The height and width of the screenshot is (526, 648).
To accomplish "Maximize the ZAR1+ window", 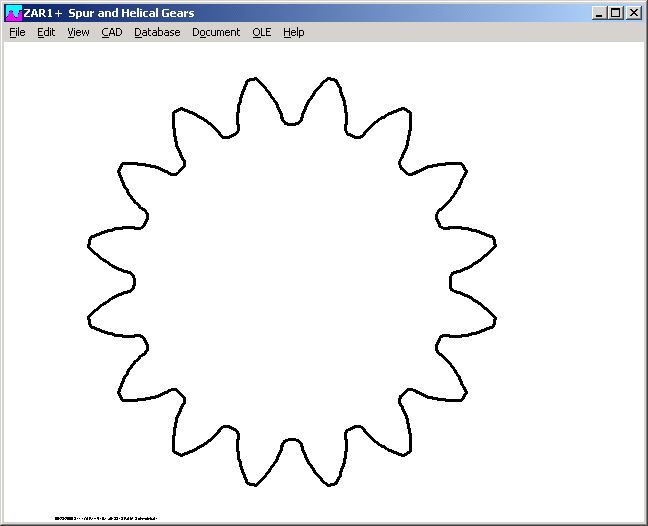I will pos(615,13).
